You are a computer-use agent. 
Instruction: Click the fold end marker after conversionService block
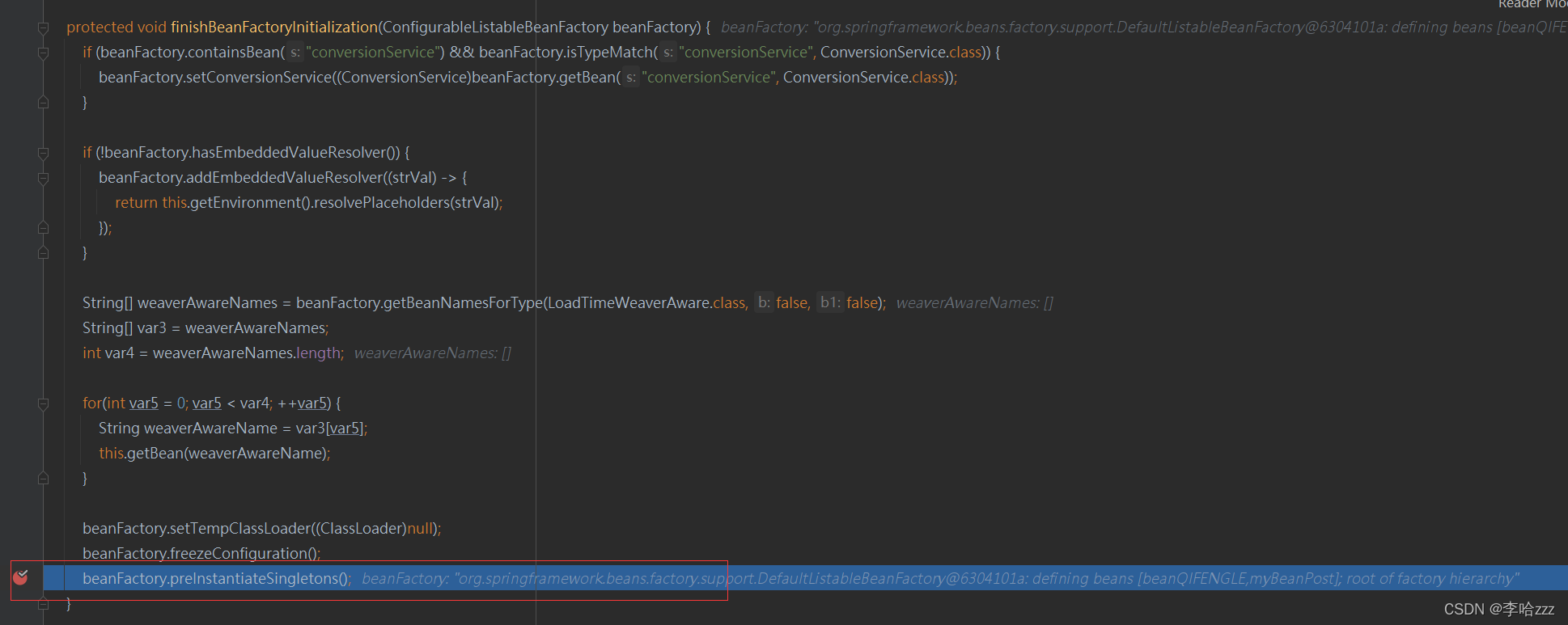click(x=44, y=103)
